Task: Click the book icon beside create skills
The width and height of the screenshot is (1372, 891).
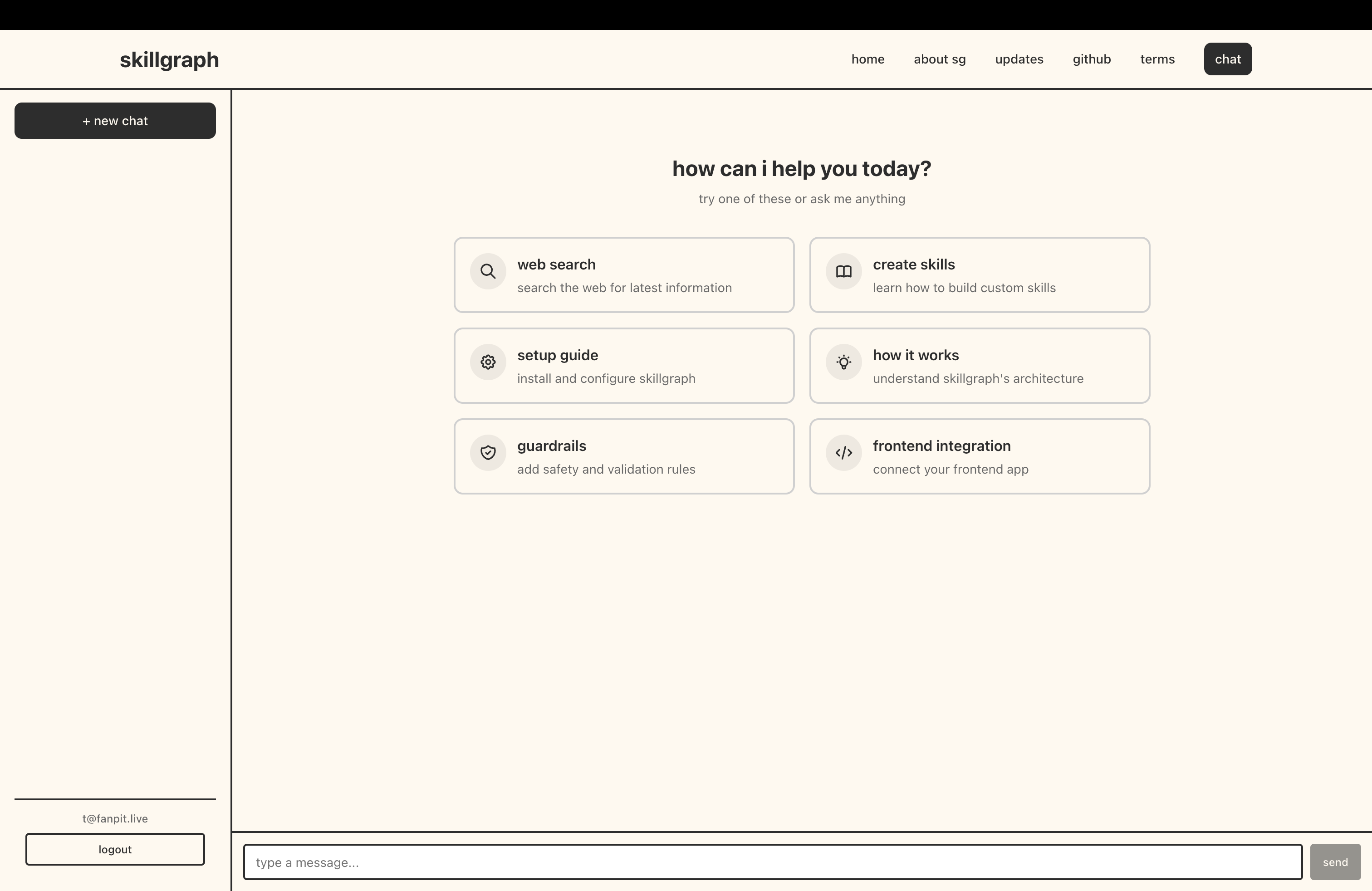Action: 843,271
